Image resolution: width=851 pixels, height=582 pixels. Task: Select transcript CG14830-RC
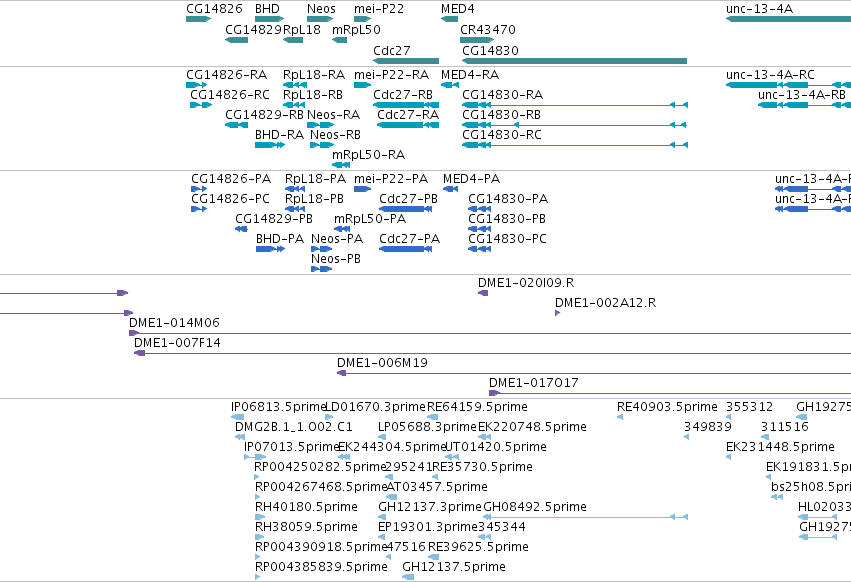point(575,145)
